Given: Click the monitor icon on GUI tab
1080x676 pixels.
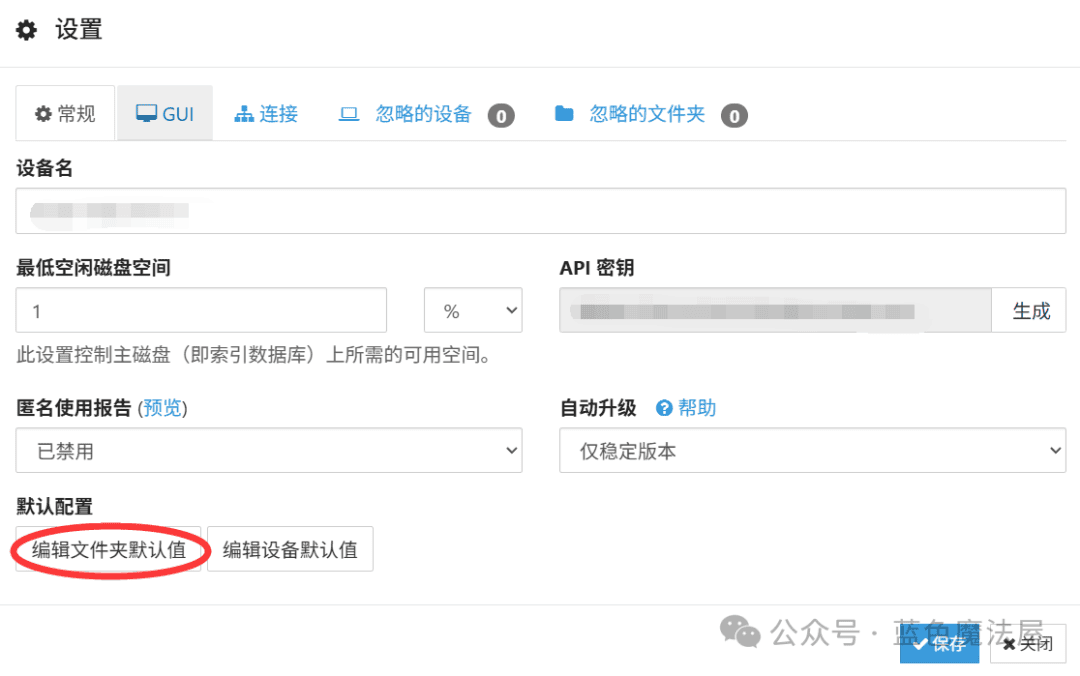Looking at the screenshot, I should (146, 114).
